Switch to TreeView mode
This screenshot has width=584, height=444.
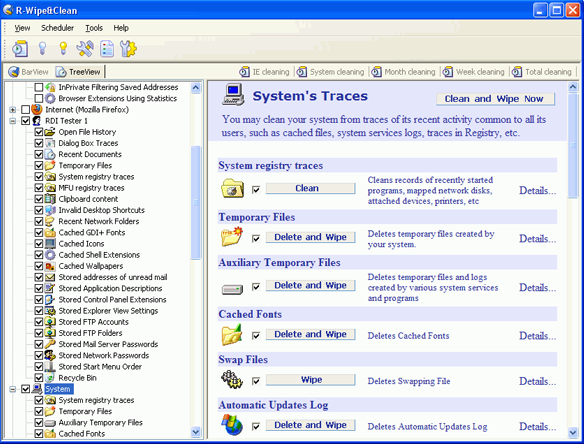coord(78,72)
